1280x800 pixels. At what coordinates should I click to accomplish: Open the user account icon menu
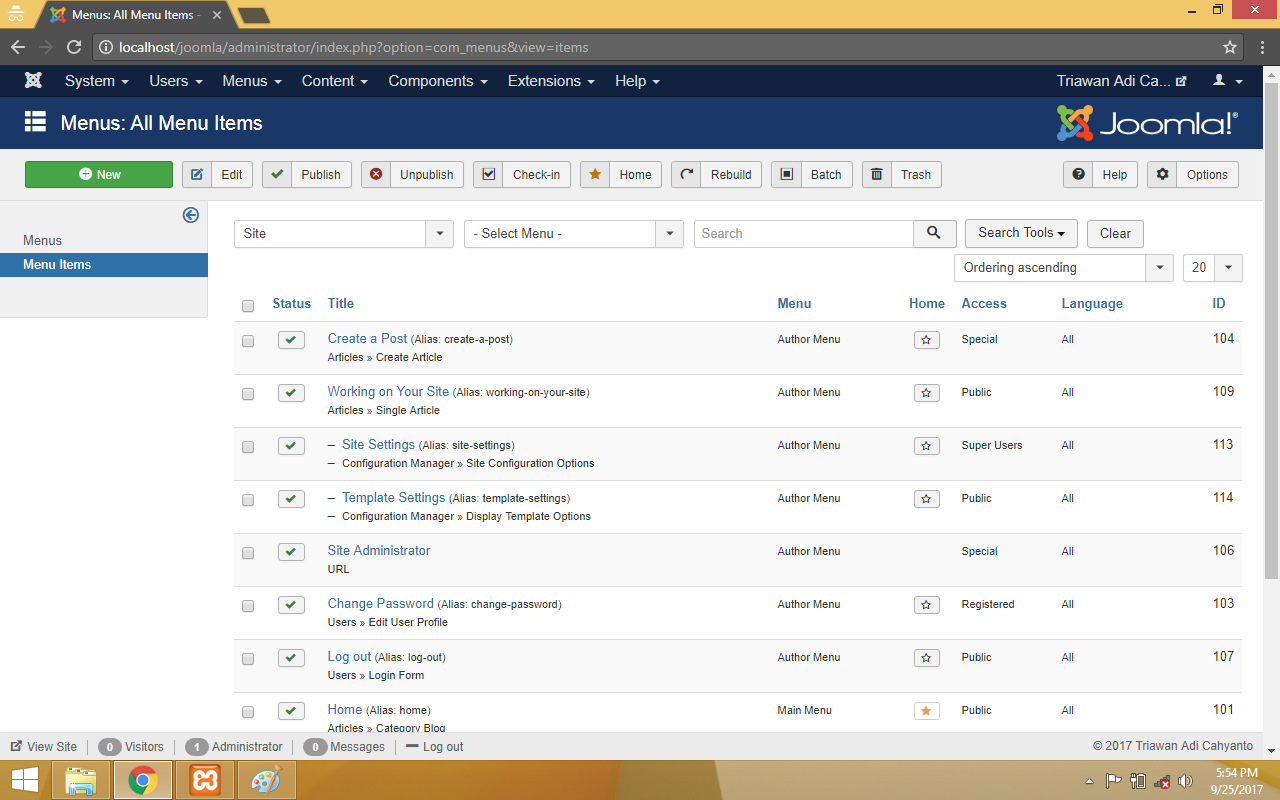1227,81
